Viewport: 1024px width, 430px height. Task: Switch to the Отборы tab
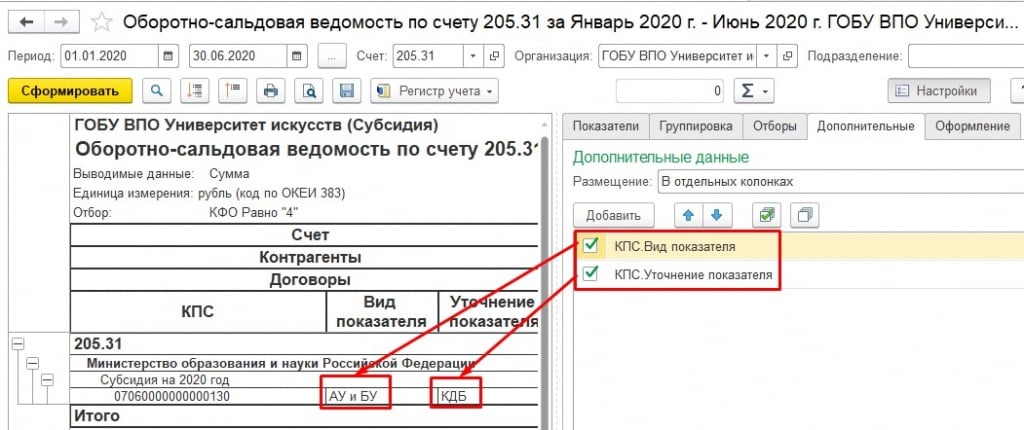pyautogui.click(x=775, y=125)
